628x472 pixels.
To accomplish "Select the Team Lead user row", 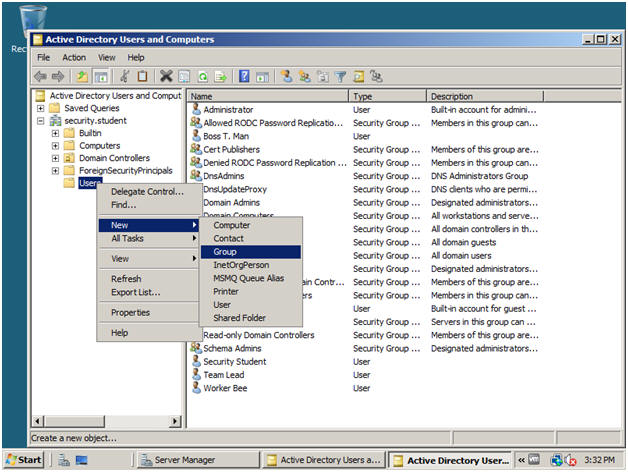I will click(223, 375).
